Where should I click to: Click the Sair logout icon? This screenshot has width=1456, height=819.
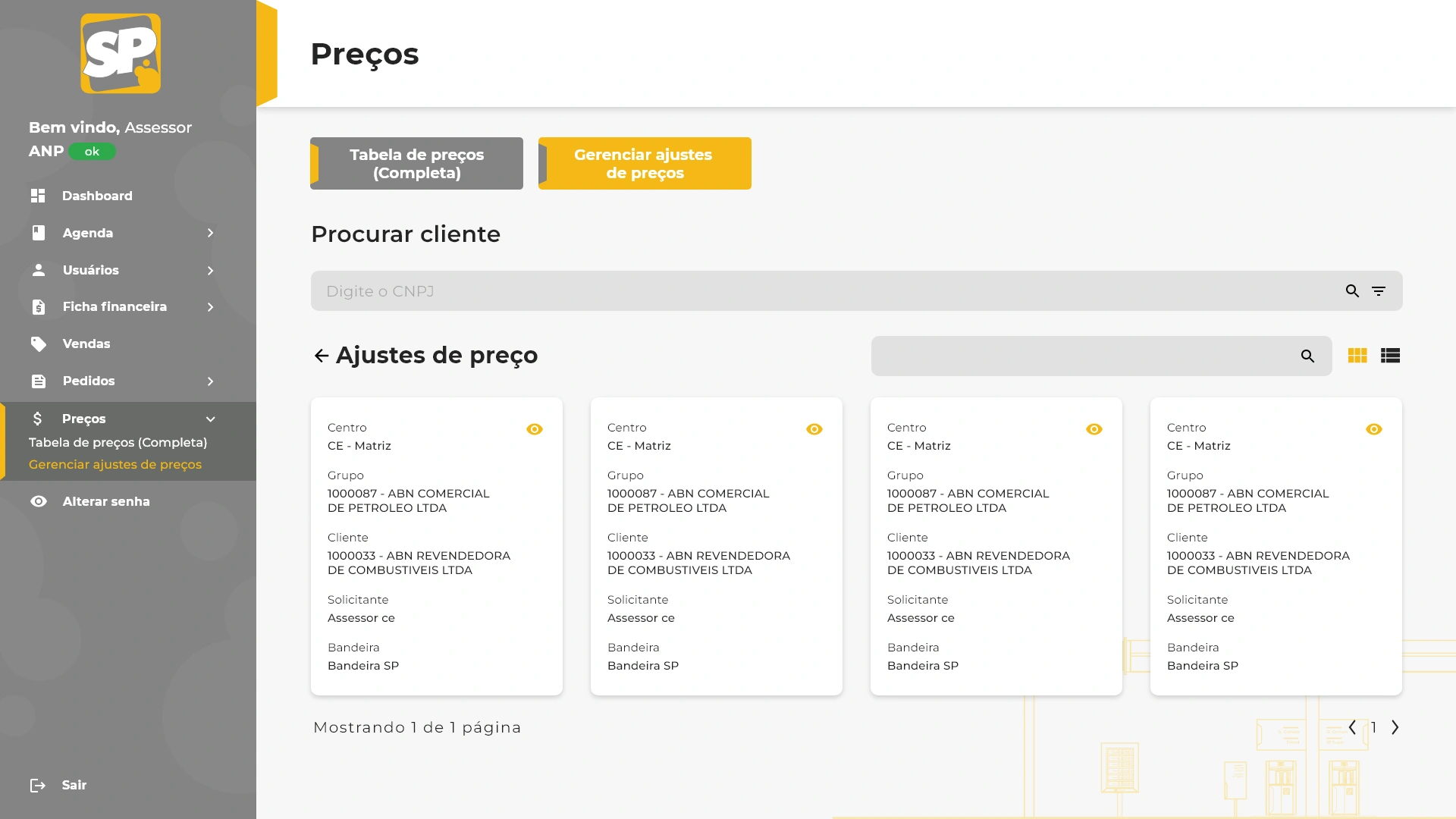[38, 786]
